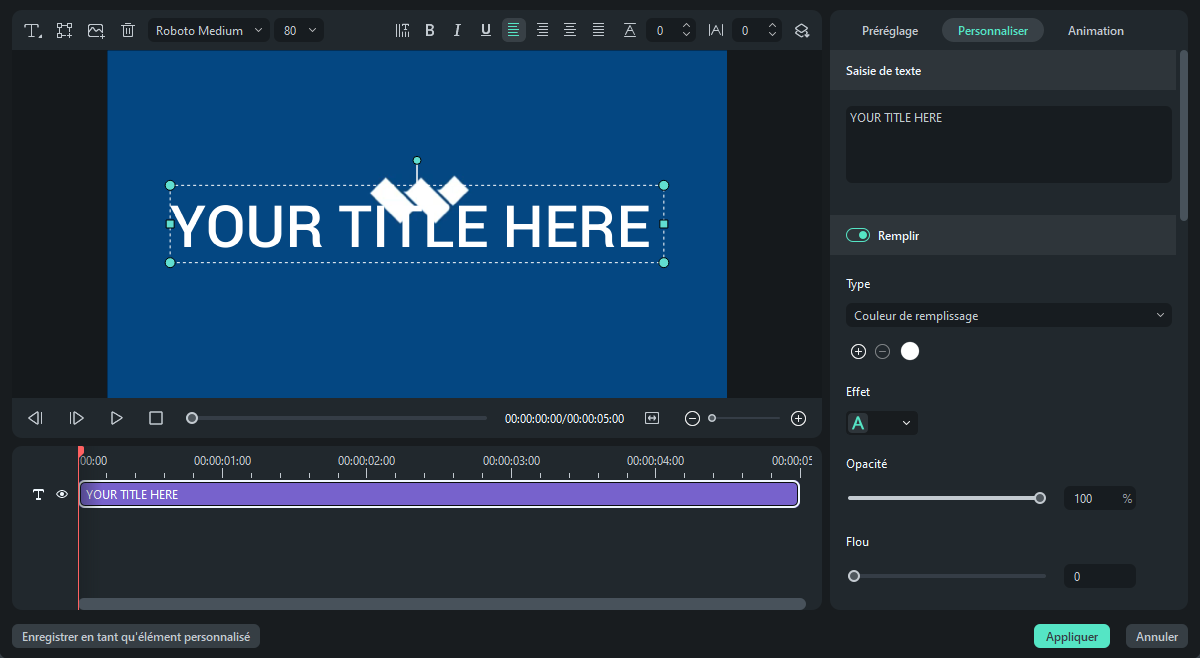
Task: Click the Annuler button
Action: [1157, 636]
